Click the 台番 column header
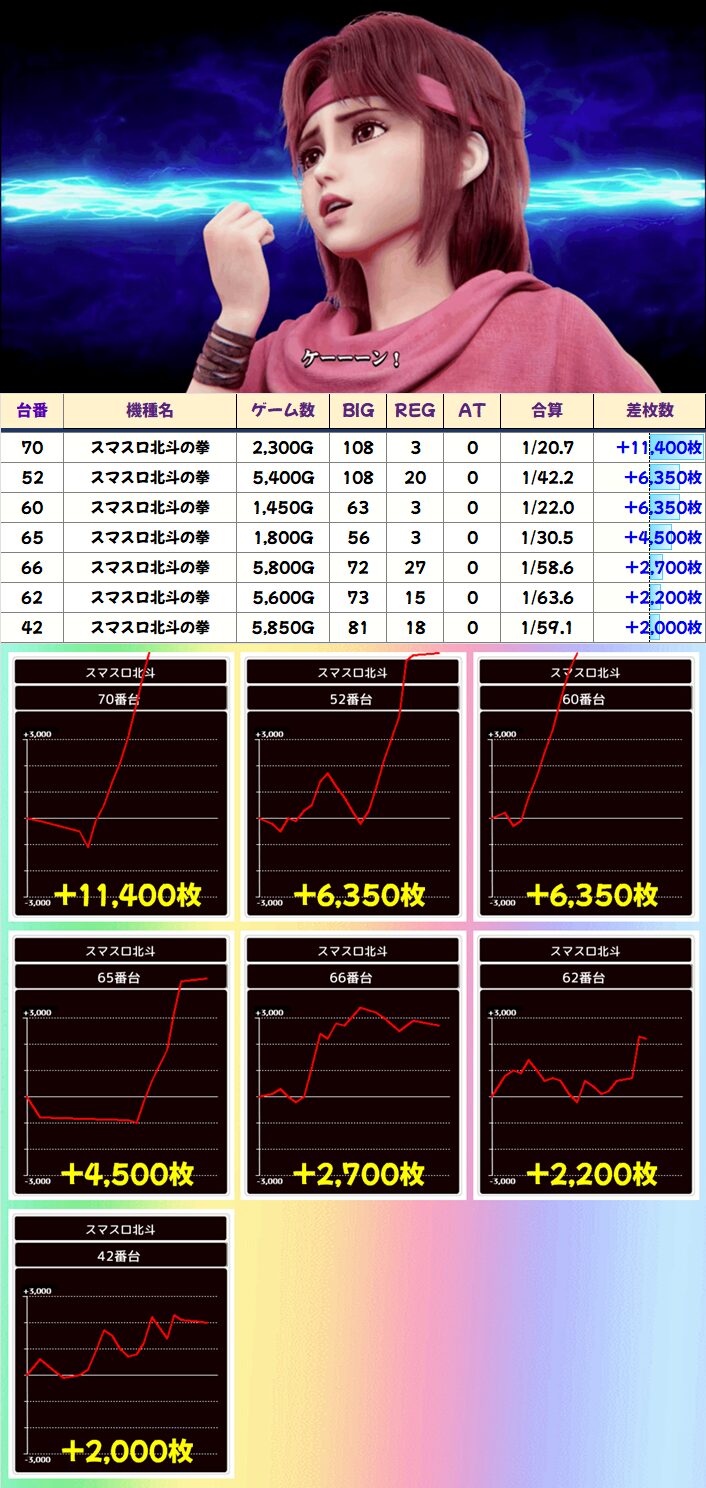 (x=32, y=410)
